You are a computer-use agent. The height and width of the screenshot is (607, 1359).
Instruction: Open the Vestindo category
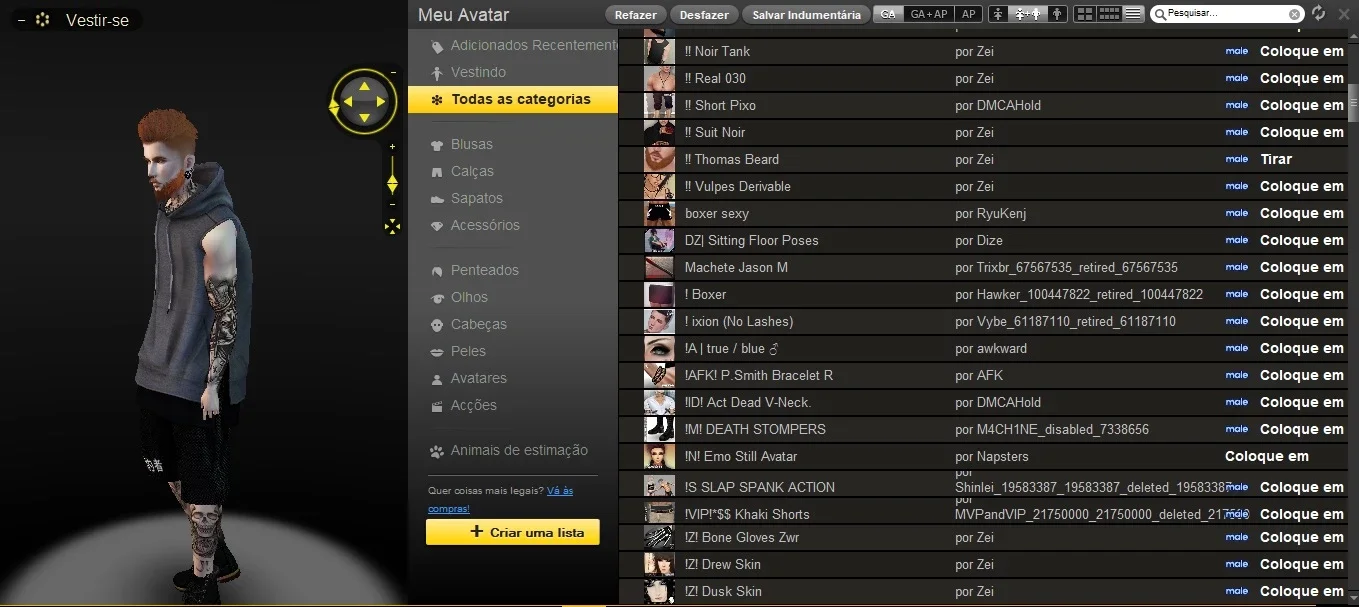pos(468,72)
